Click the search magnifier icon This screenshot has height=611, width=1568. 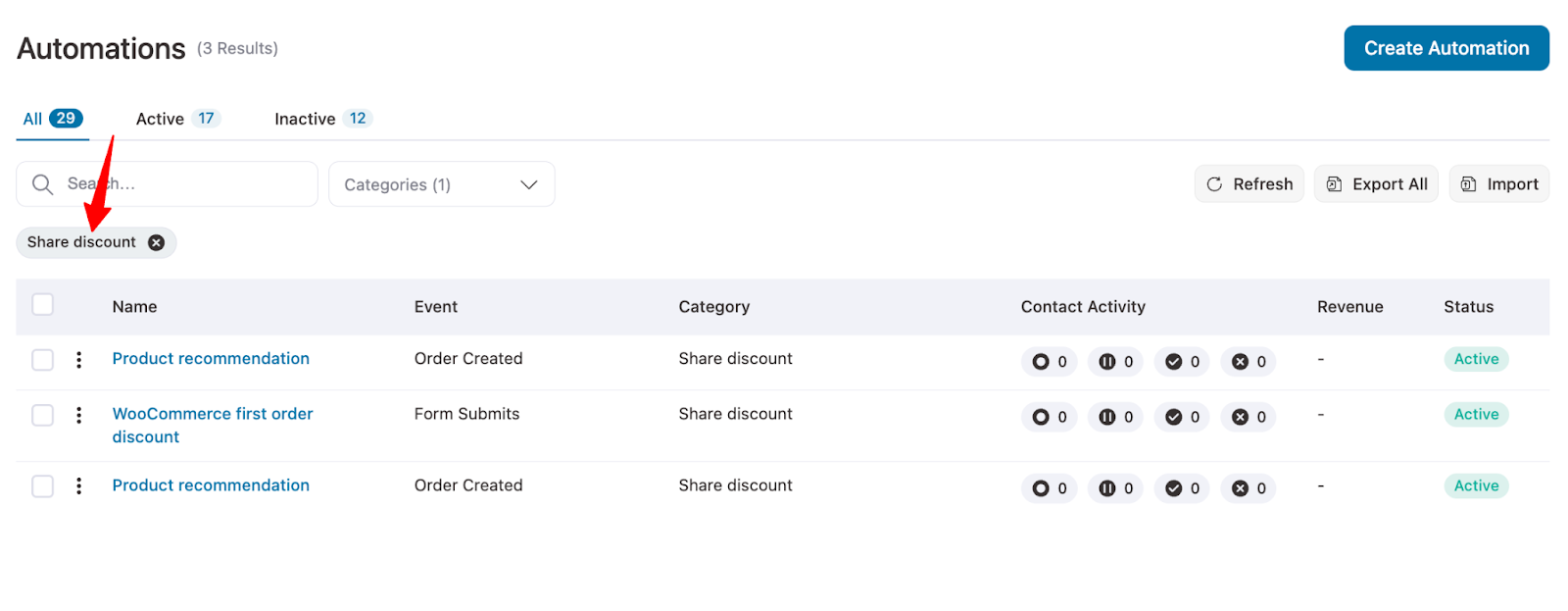pyautogui.click(x=42, y=184)
